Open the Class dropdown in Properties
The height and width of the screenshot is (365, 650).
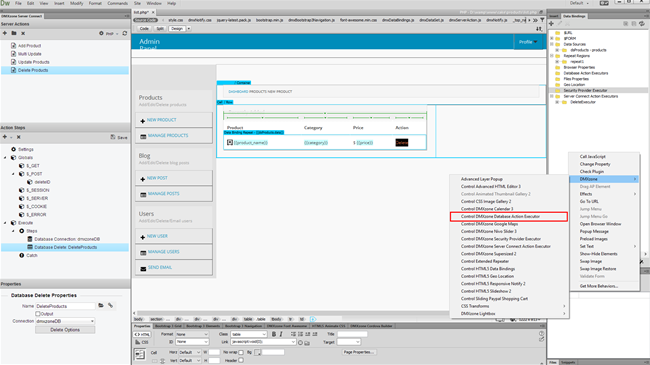point(249,334)
